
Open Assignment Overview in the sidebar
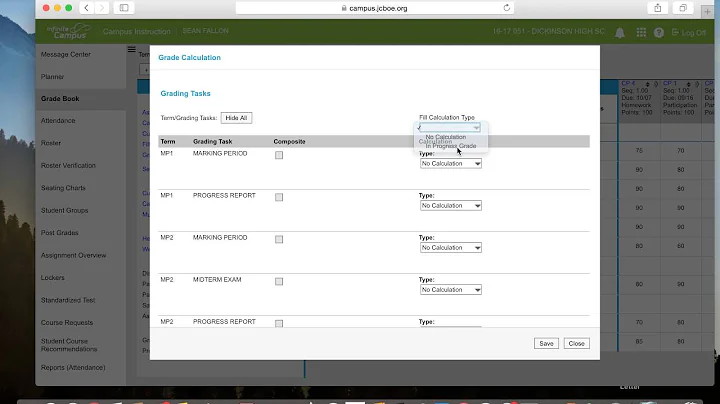[73, 255]
